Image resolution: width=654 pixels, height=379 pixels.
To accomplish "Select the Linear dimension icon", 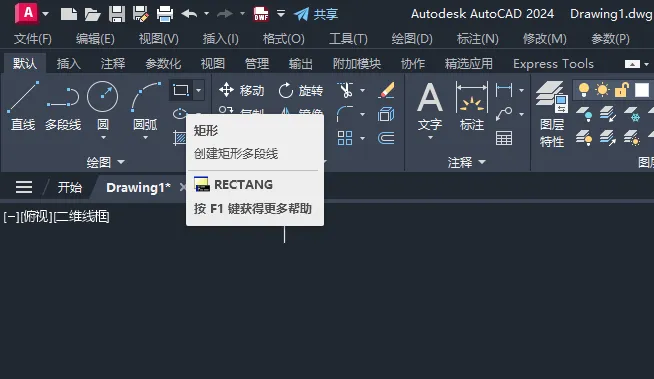I will [x=504, y=90].
